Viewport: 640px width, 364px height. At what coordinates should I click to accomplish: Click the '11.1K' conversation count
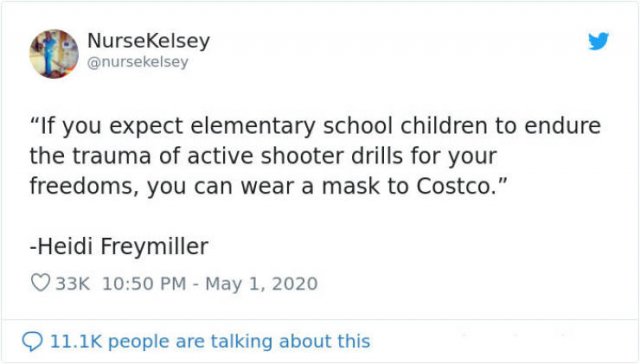pos(76,341)
